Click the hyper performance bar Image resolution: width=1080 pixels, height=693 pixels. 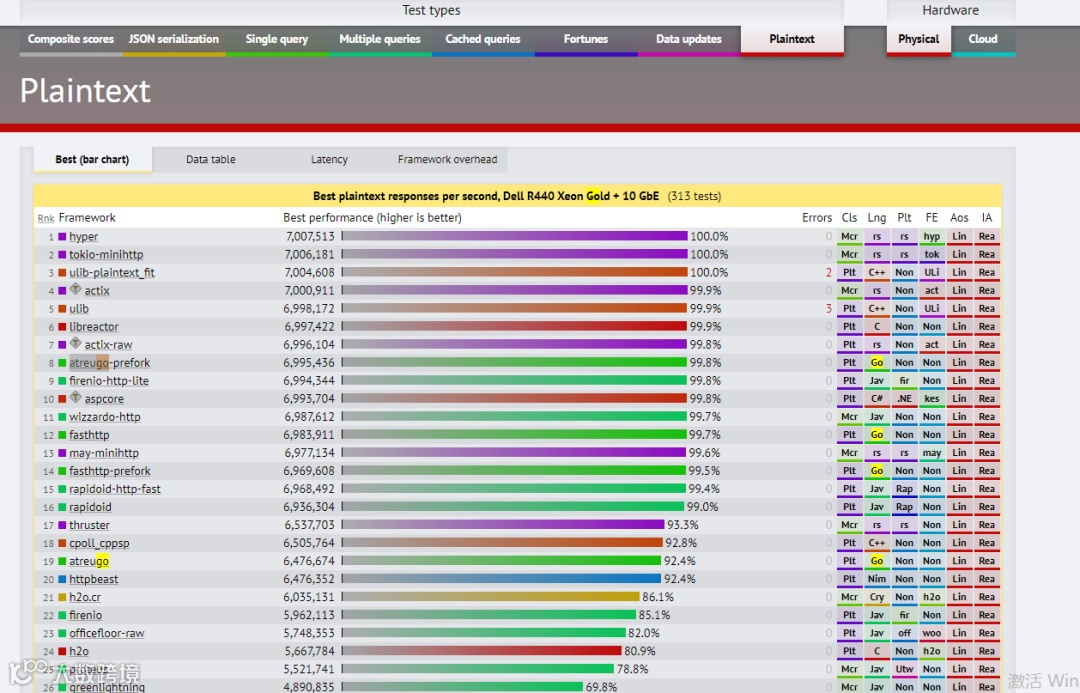click(x=515, y=236)
